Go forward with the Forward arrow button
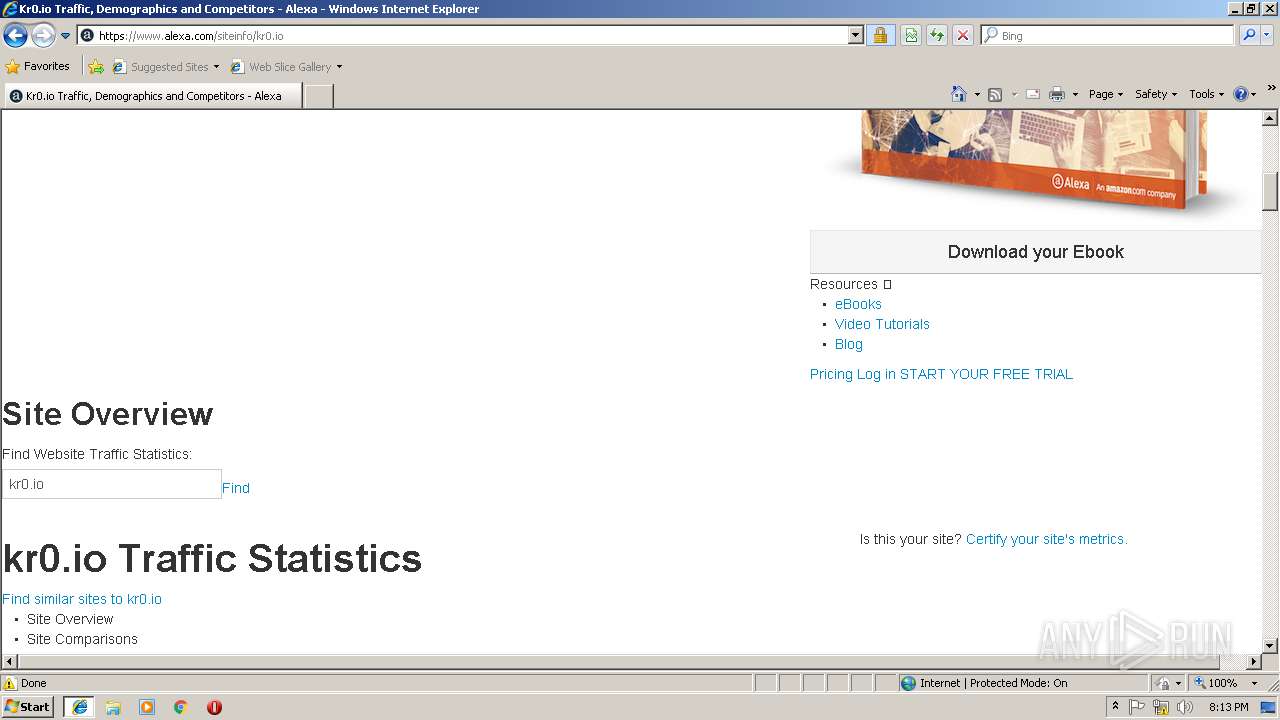 tap(43, 36)
